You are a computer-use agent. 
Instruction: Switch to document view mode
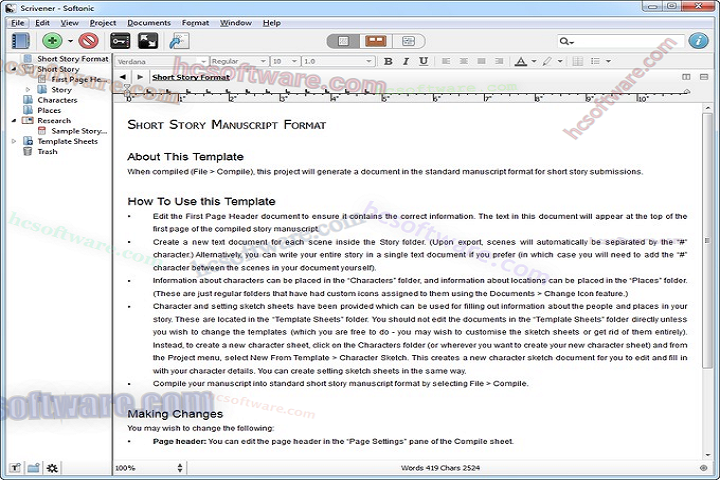(343, 41)
